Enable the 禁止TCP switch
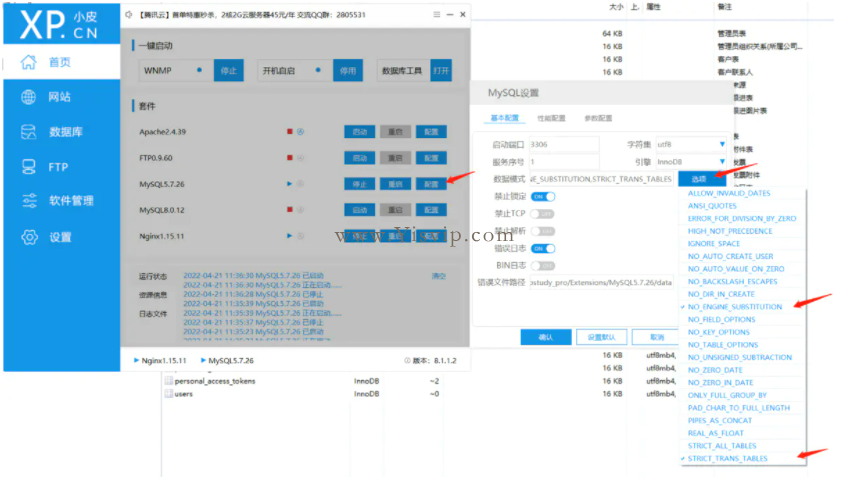Viewport: 847px width, 477px height. coord(542,214)
